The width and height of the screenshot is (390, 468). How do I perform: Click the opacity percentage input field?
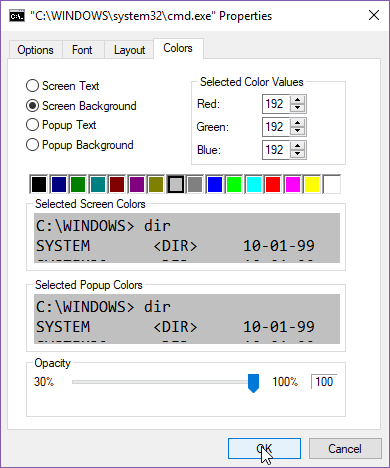[324, 382]
